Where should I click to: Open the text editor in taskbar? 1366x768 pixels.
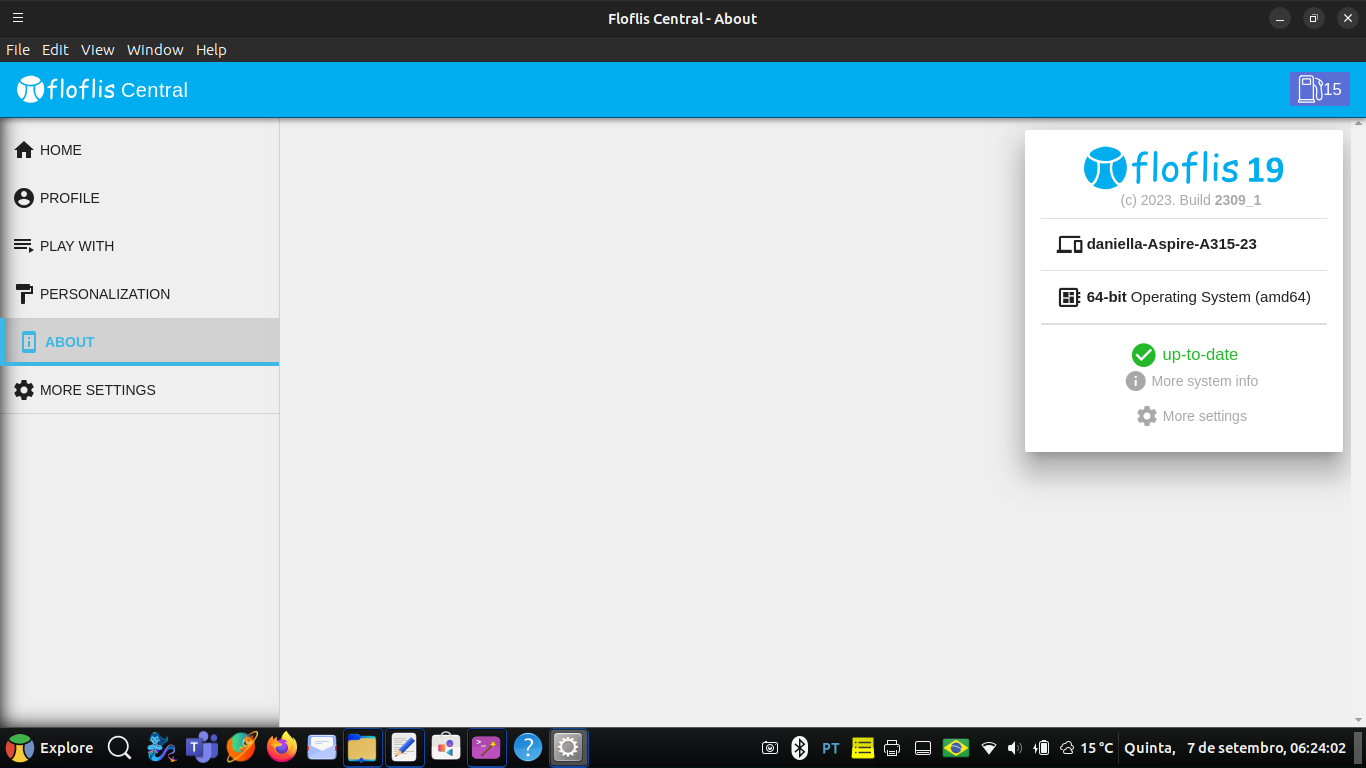click(x=404, y=747)
